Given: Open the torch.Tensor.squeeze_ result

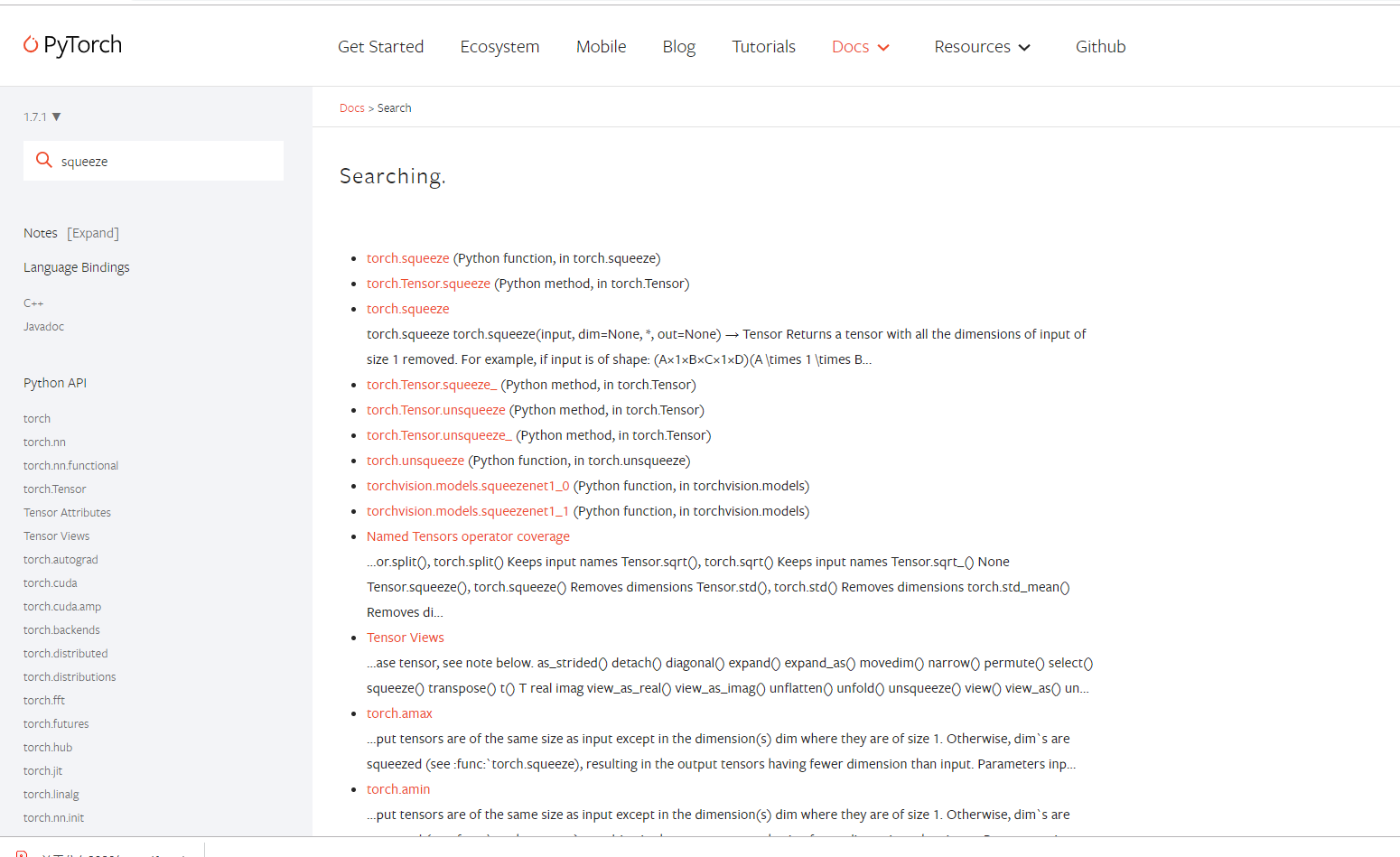Looking at the screenshot, I should [x=432, y=385].
